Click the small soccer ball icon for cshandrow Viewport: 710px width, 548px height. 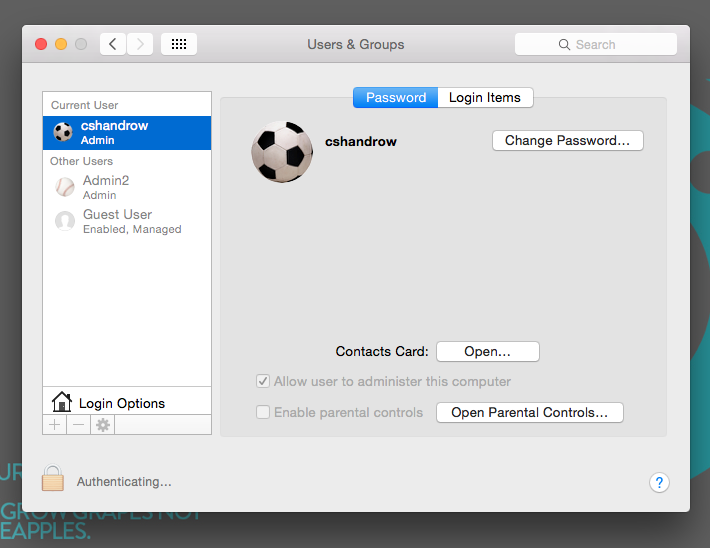pos(63,132)
